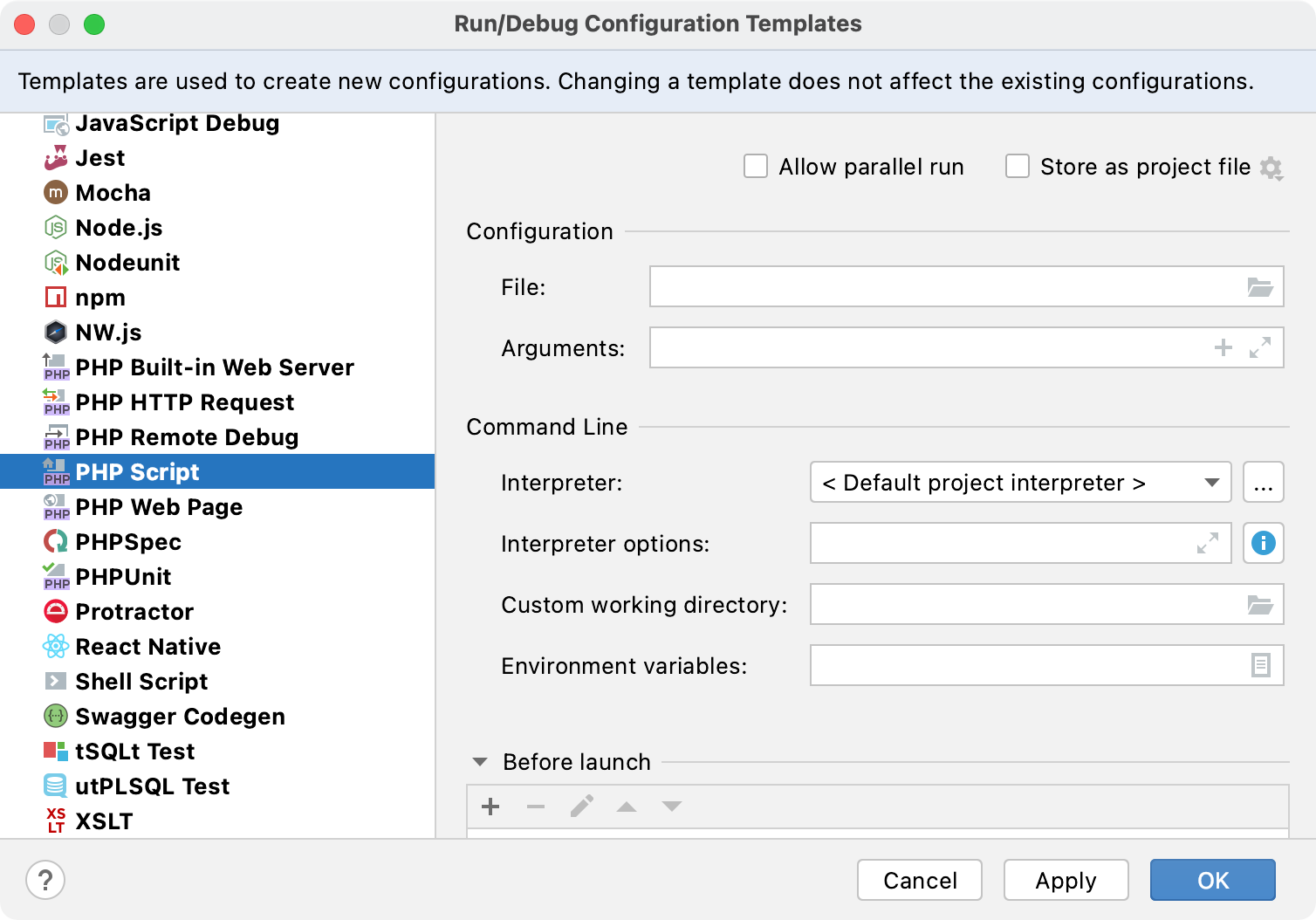The image size is (1316, 920).
Task: Edit environment variables list icon
Action: pyautogui.click(x=1261, y=666)
